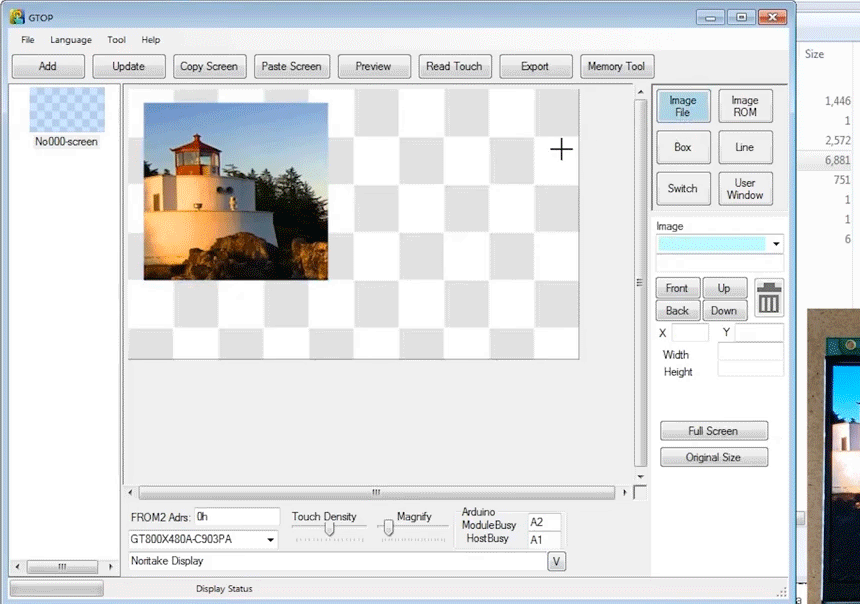This screenshot has height=604, width=860.
Task: Open the Language menu
Action: 71,40
